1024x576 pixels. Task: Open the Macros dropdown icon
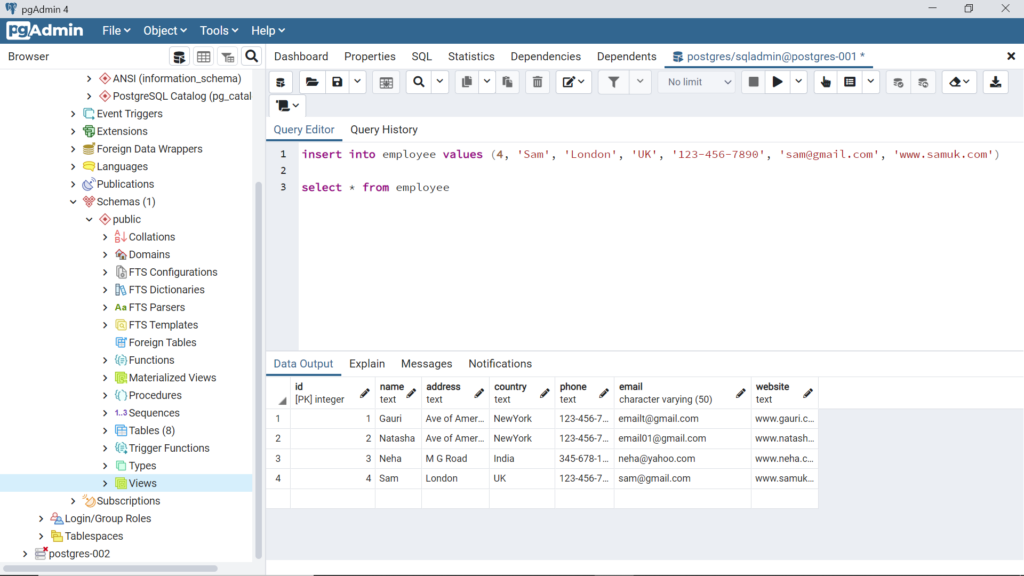tap(287, 105)
